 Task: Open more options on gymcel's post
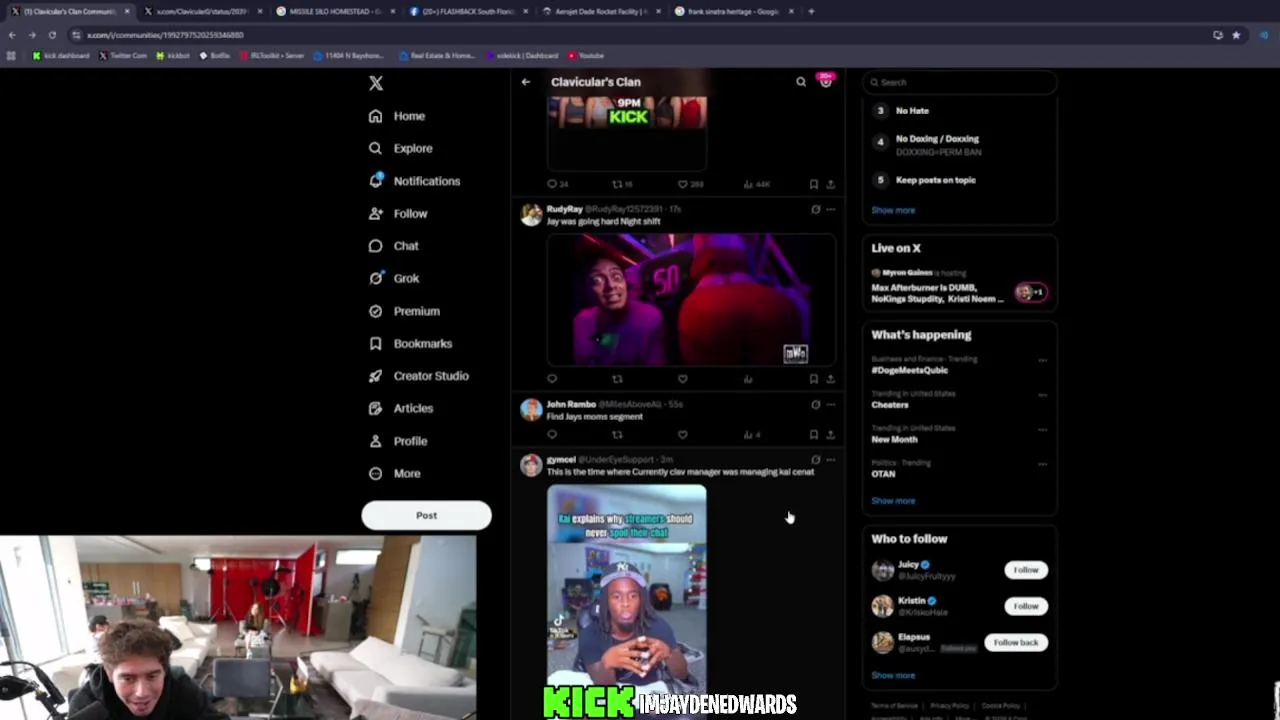830,460
